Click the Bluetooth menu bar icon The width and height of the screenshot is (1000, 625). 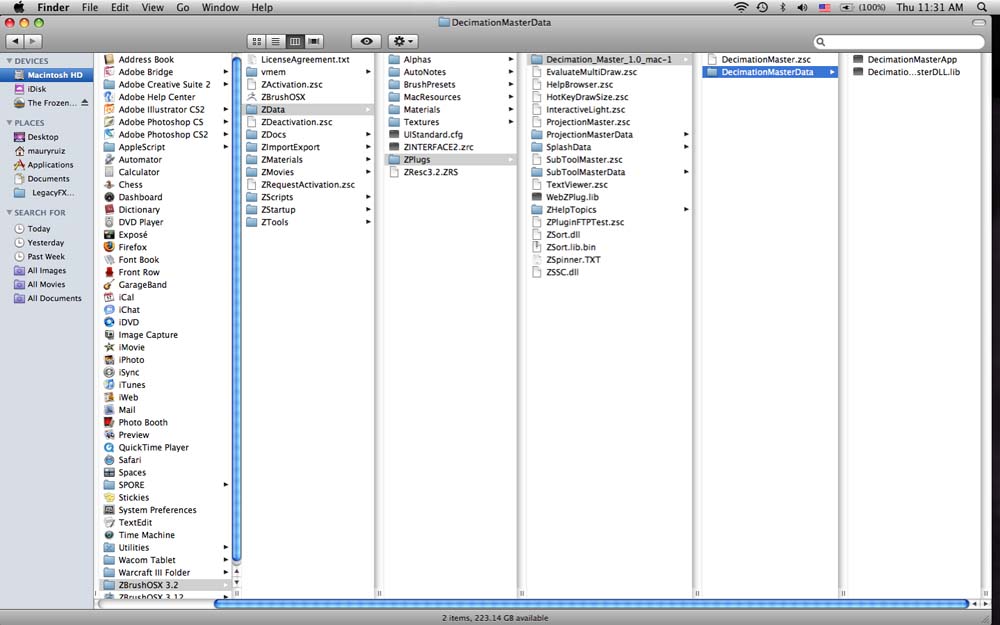tap(783, 7)
